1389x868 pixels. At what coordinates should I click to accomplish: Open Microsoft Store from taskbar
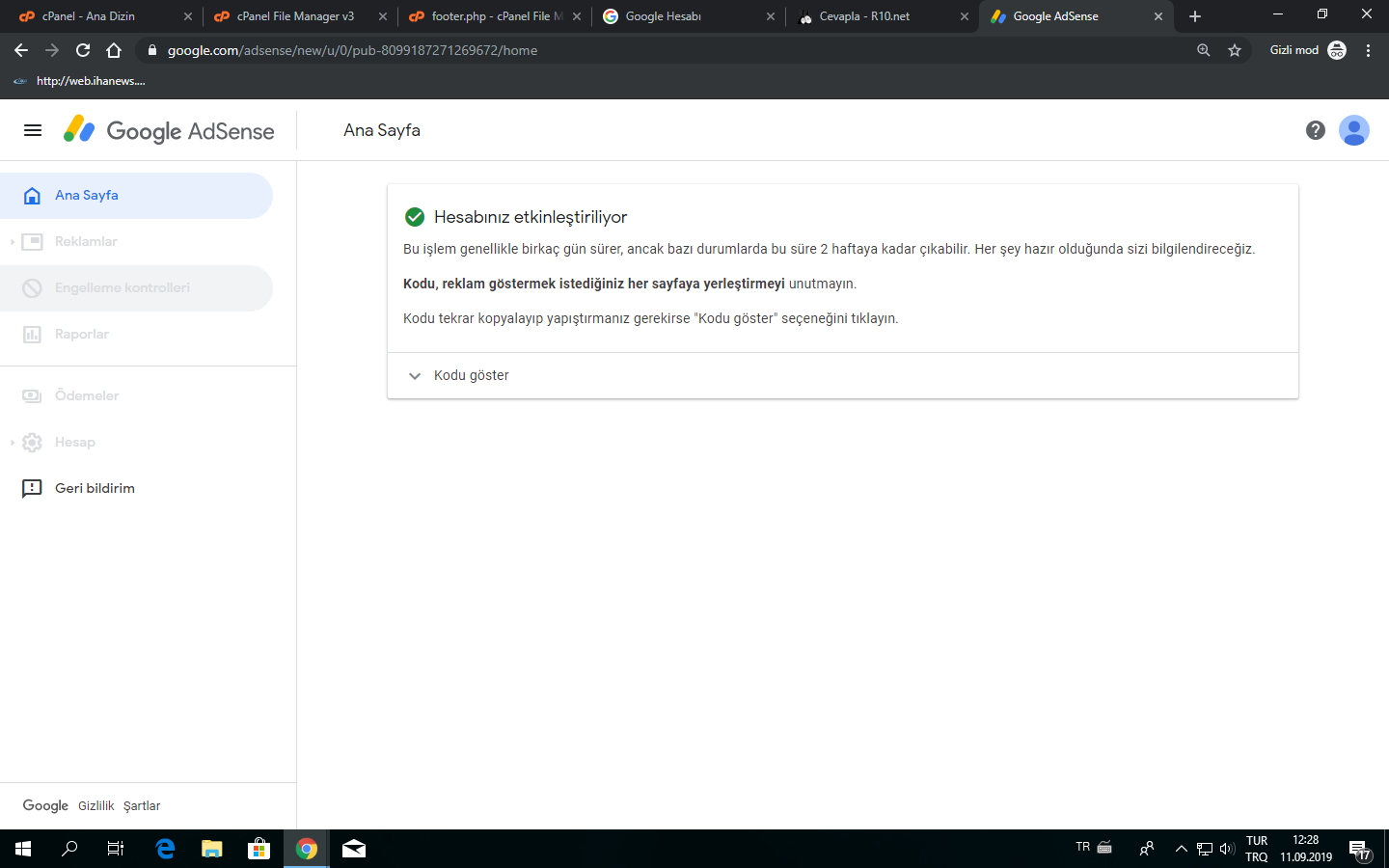pyautogui.click(x=259, y=849)
